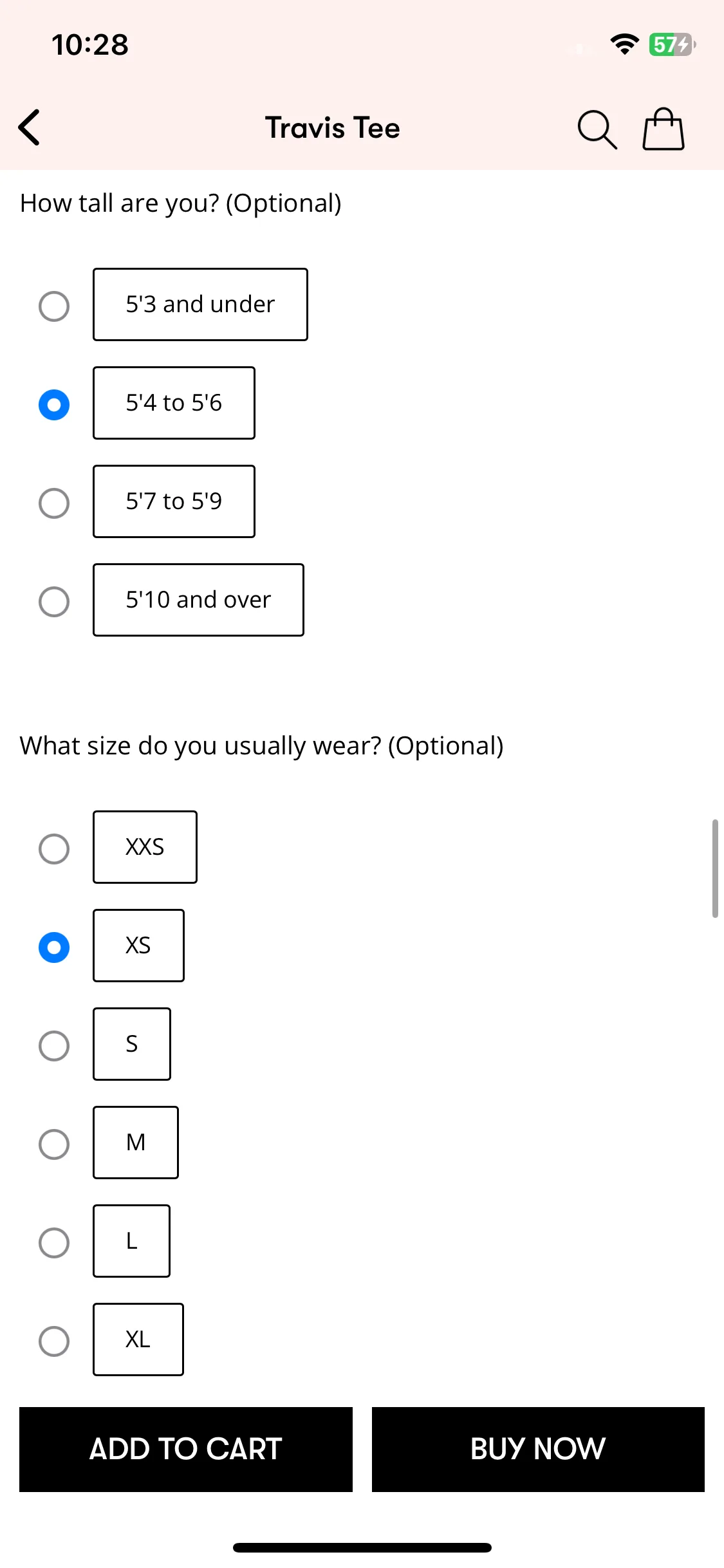Select the 5'10 and over radio button
724x1568 pixels.
(x=54, y=601)
